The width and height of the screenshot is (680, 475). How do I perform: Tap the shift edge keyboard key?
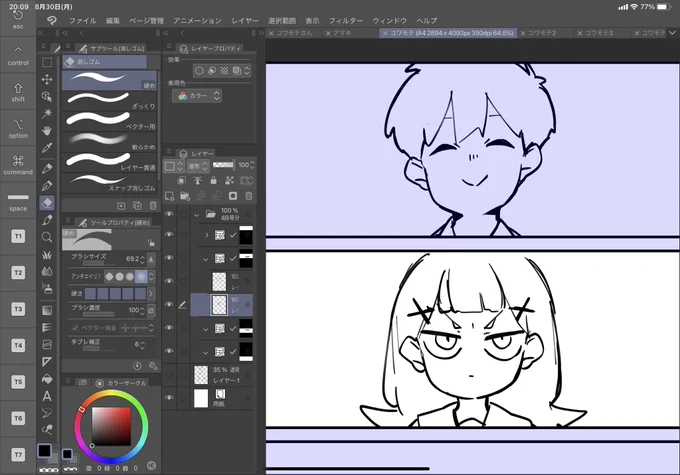pyautogui.click(x=18, y=92)
